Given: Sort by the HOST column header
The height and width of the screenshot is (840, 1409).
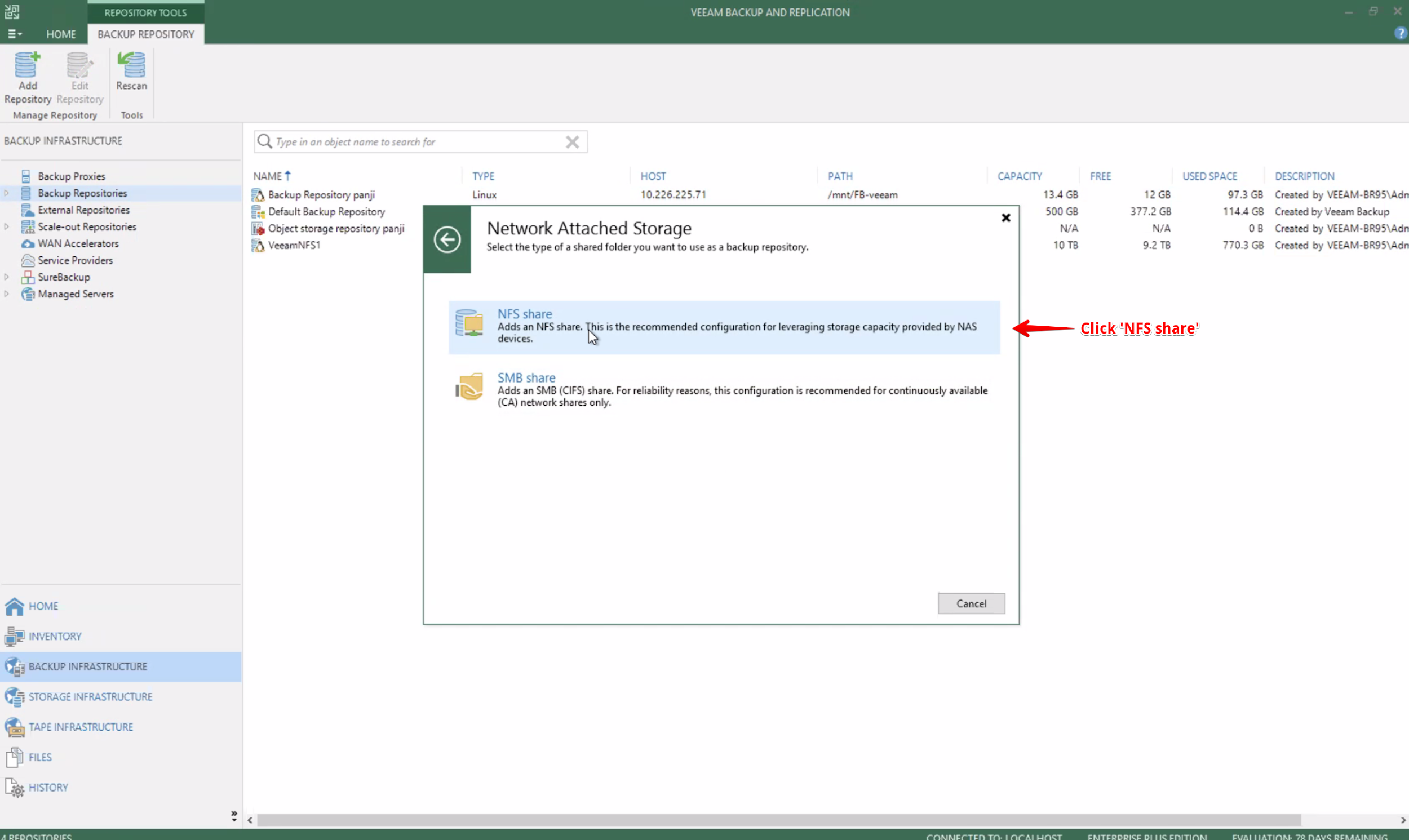Looking at the screenshot, I should 653,176.
